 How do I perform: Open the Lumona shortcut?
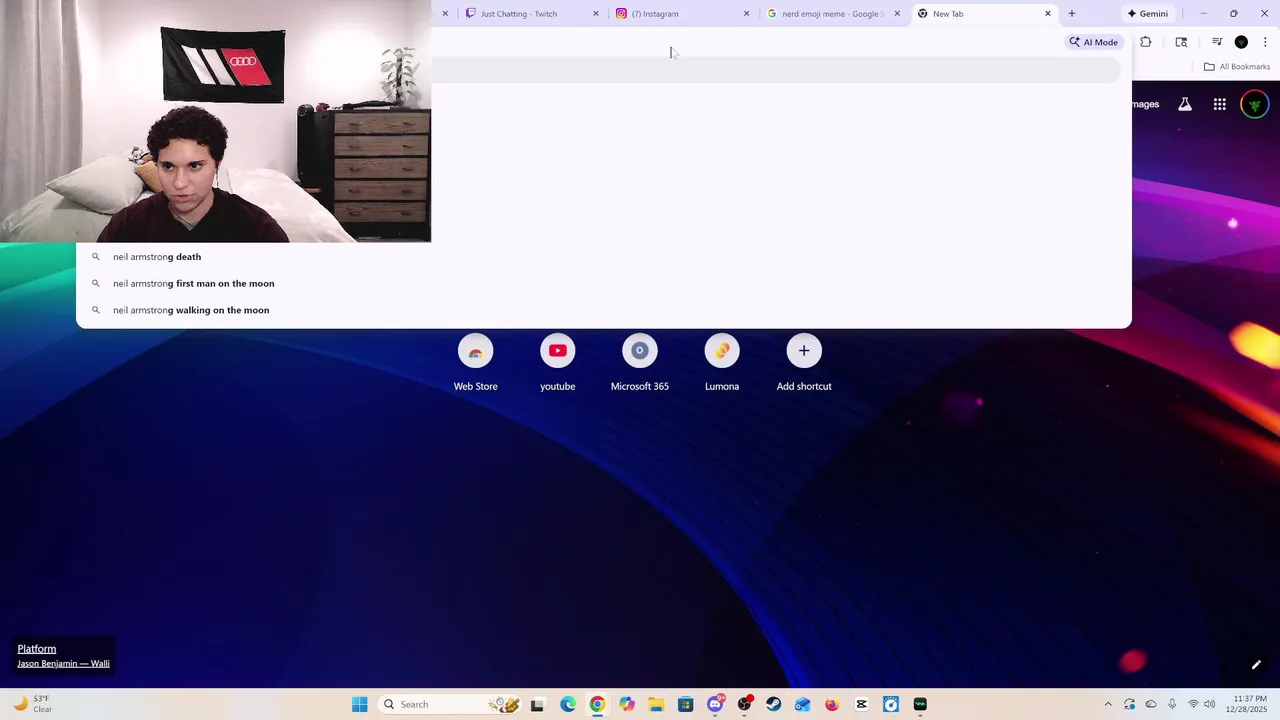[722, 363]
